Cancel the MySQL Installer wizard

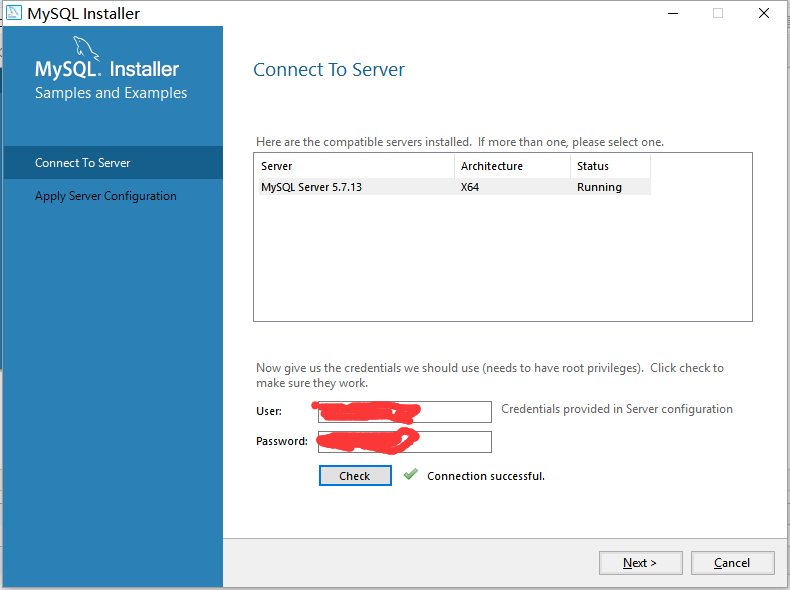tap(733, 563)
